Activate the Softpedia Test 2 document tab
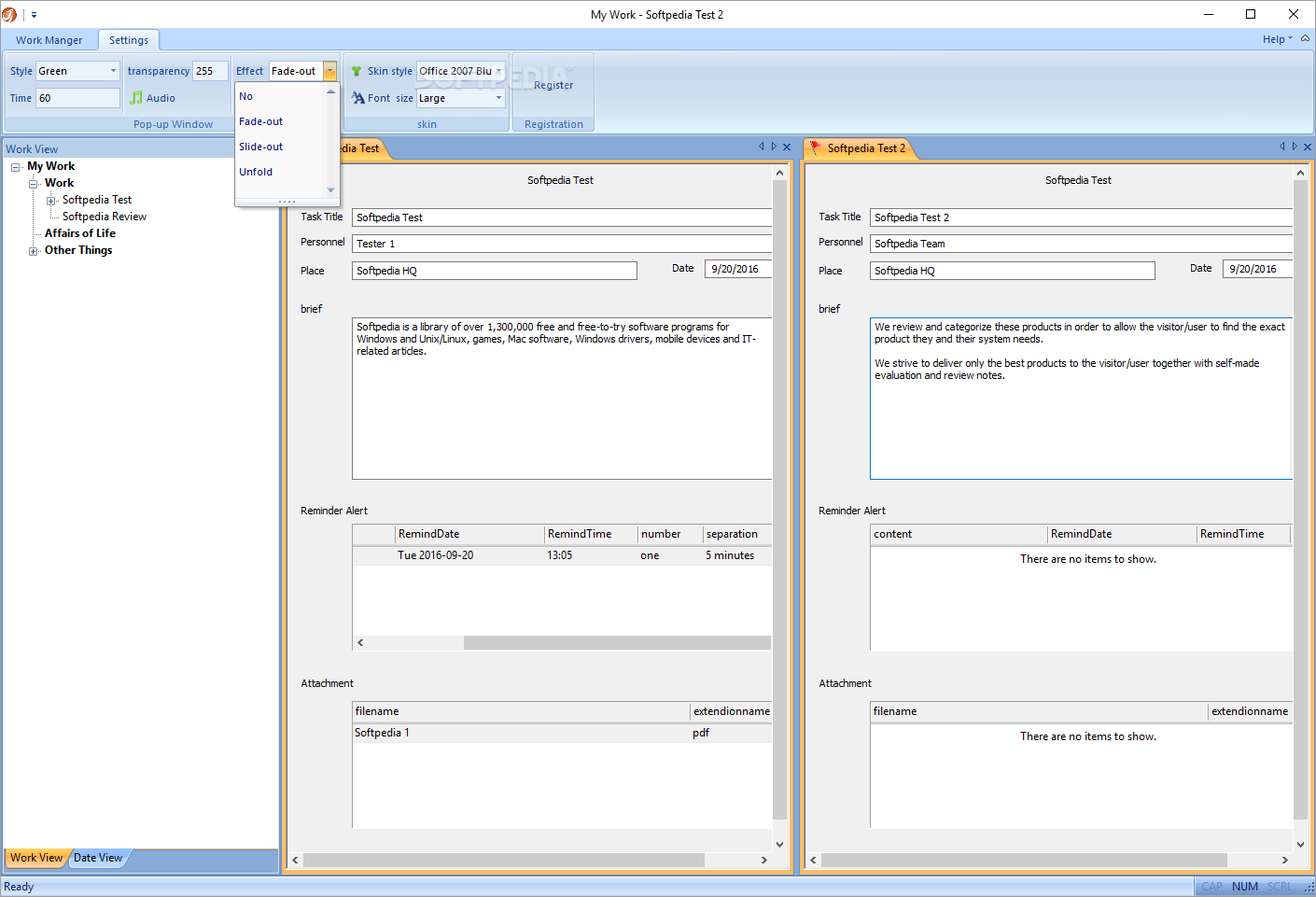1316x897 pixels. (865, 148)
